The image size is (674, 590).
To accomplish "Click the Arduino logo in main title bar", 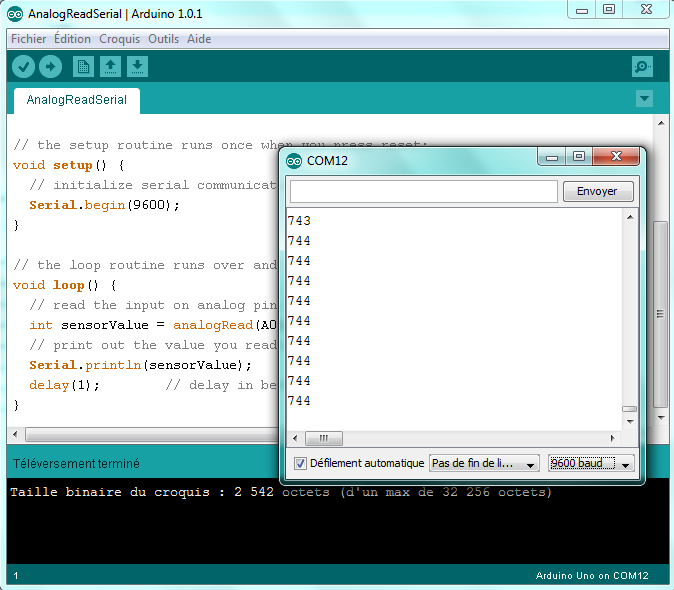I will pos(15,14).
